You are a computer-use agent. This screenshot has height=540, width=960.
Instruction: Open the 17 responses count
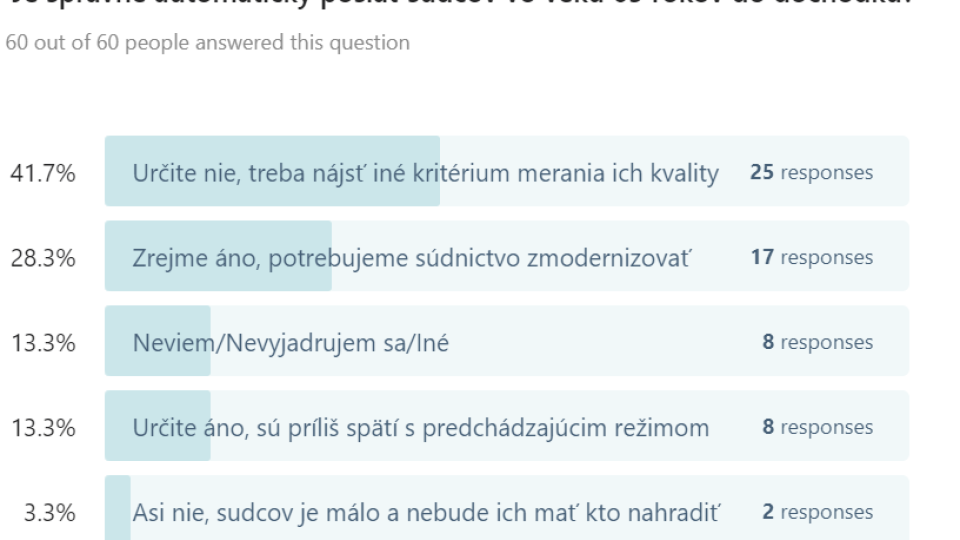pyautogui.click(x=811, y=257)
